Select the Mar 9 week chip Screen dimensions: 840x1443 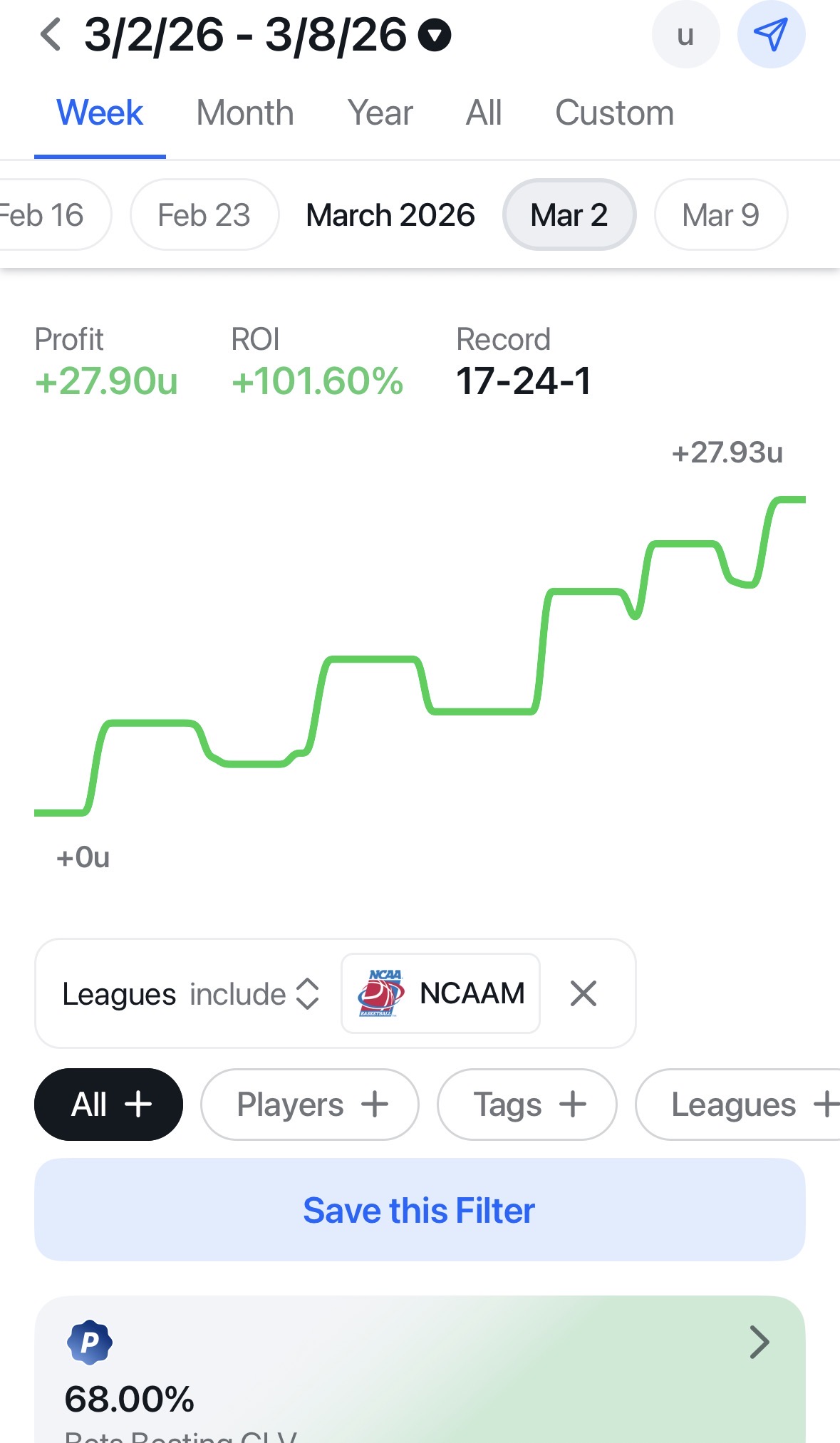pos(720,214)
